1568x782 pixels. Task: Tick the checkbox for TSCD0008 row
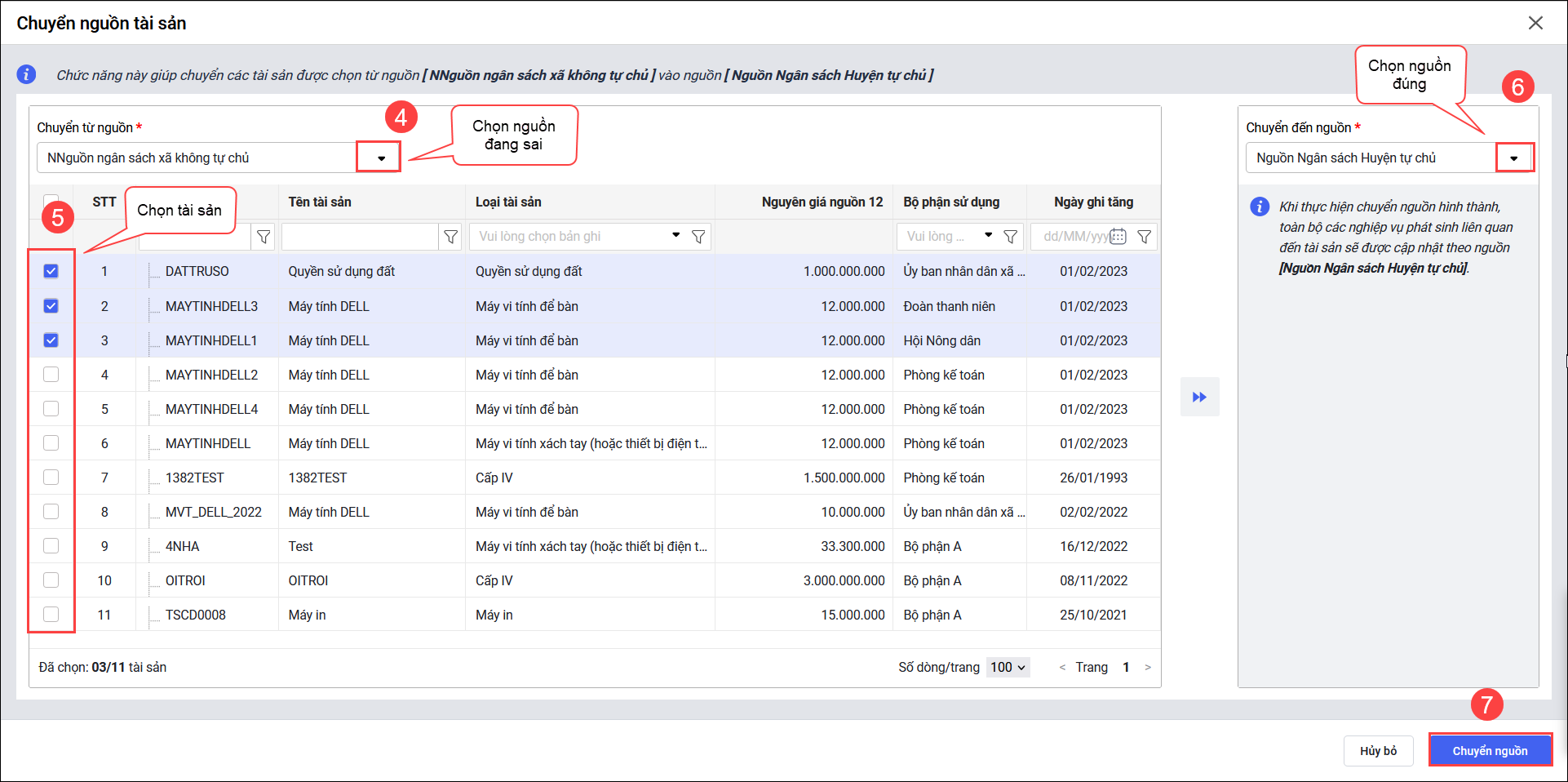coord(51,615)
